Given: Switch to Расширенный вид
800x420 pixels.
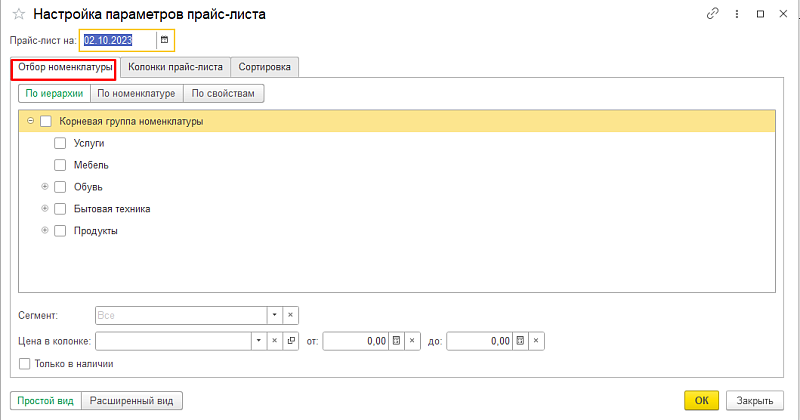Looking at the screenshot, I should click(131, 401).
